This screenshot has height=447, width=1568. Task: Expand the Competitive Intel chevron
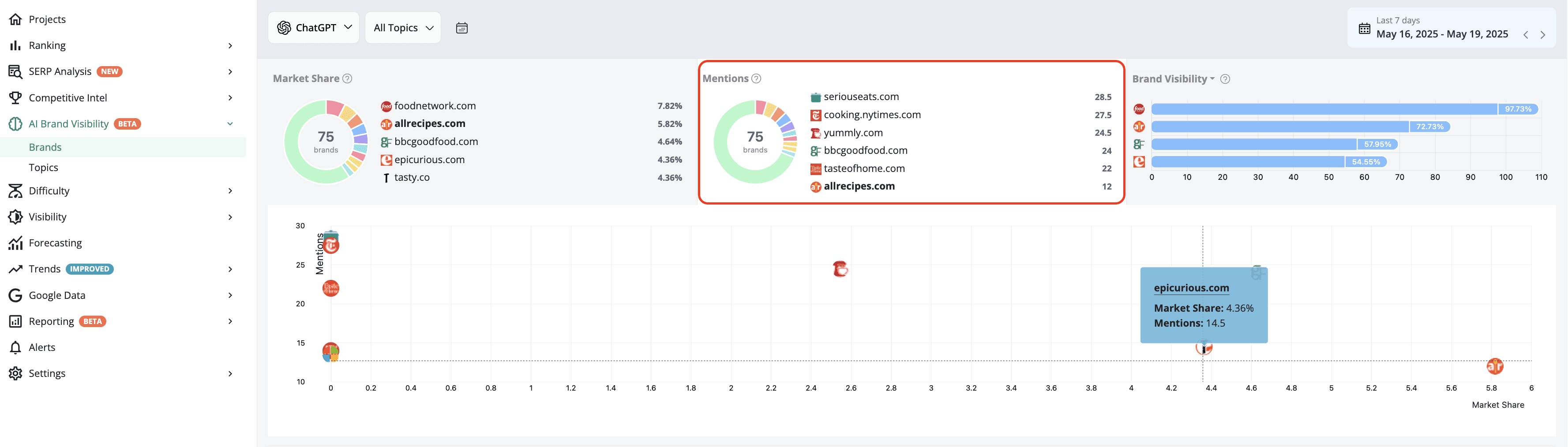click(230, 98)
